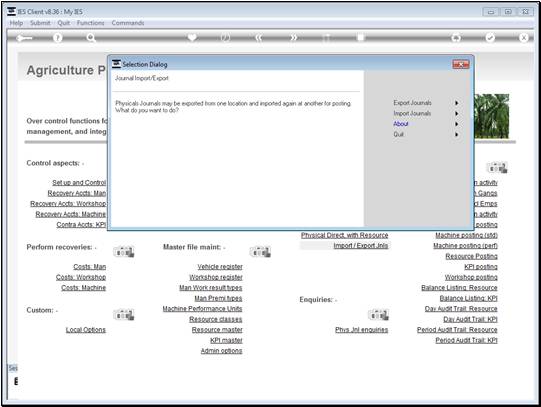Open Import / Export Jnls link

coord(361,246)
